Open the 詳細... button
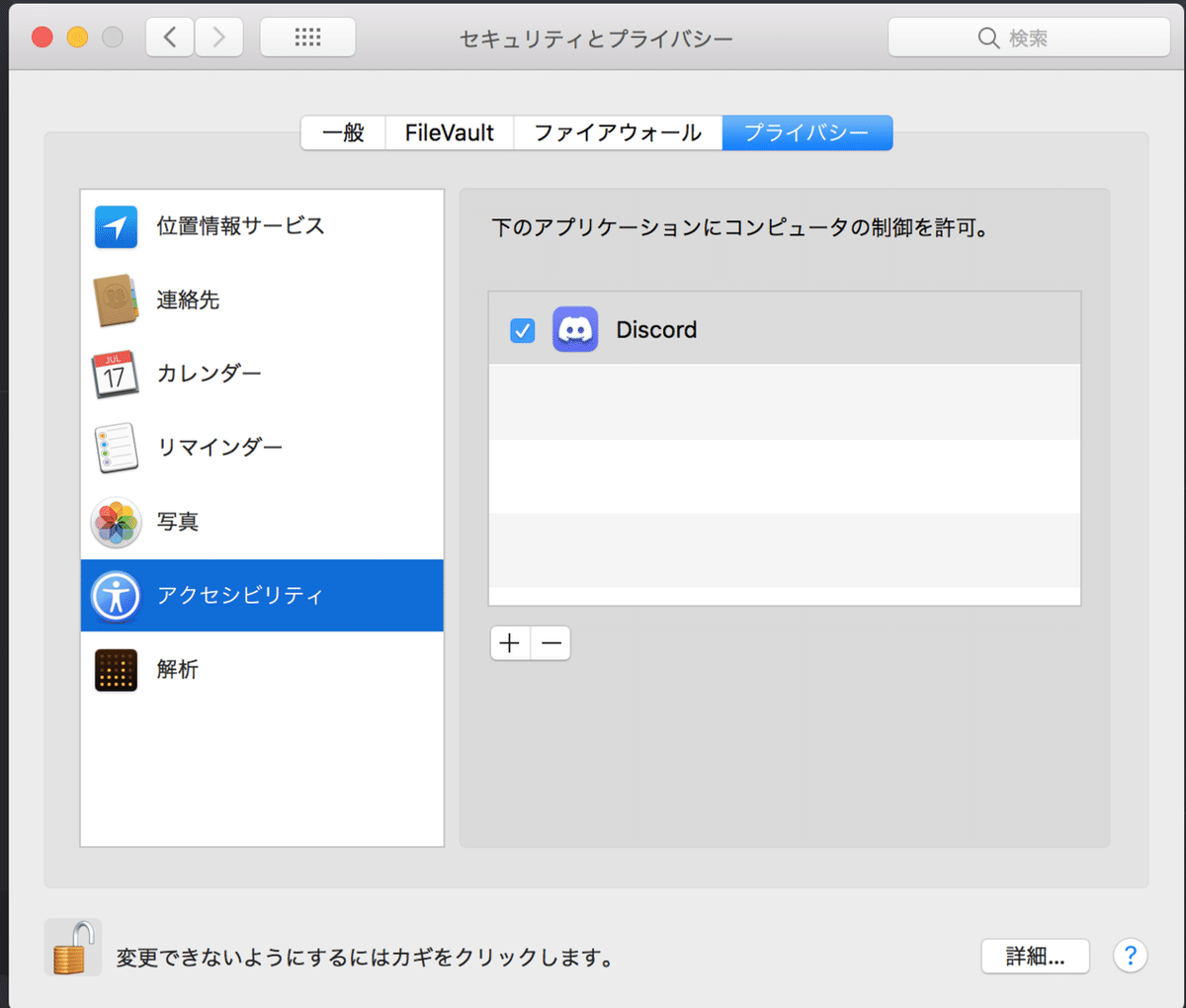 tap(1035, 956)
